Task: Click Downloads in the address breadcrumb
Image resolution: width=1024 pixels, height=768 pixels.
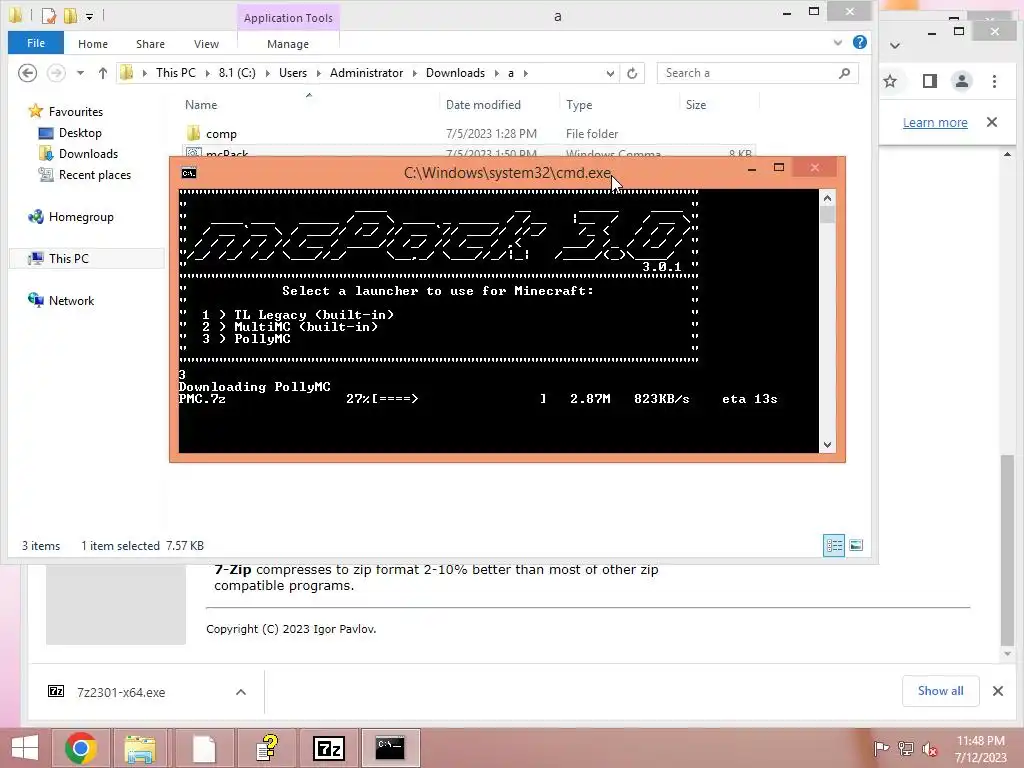Action: coord(455,73)
